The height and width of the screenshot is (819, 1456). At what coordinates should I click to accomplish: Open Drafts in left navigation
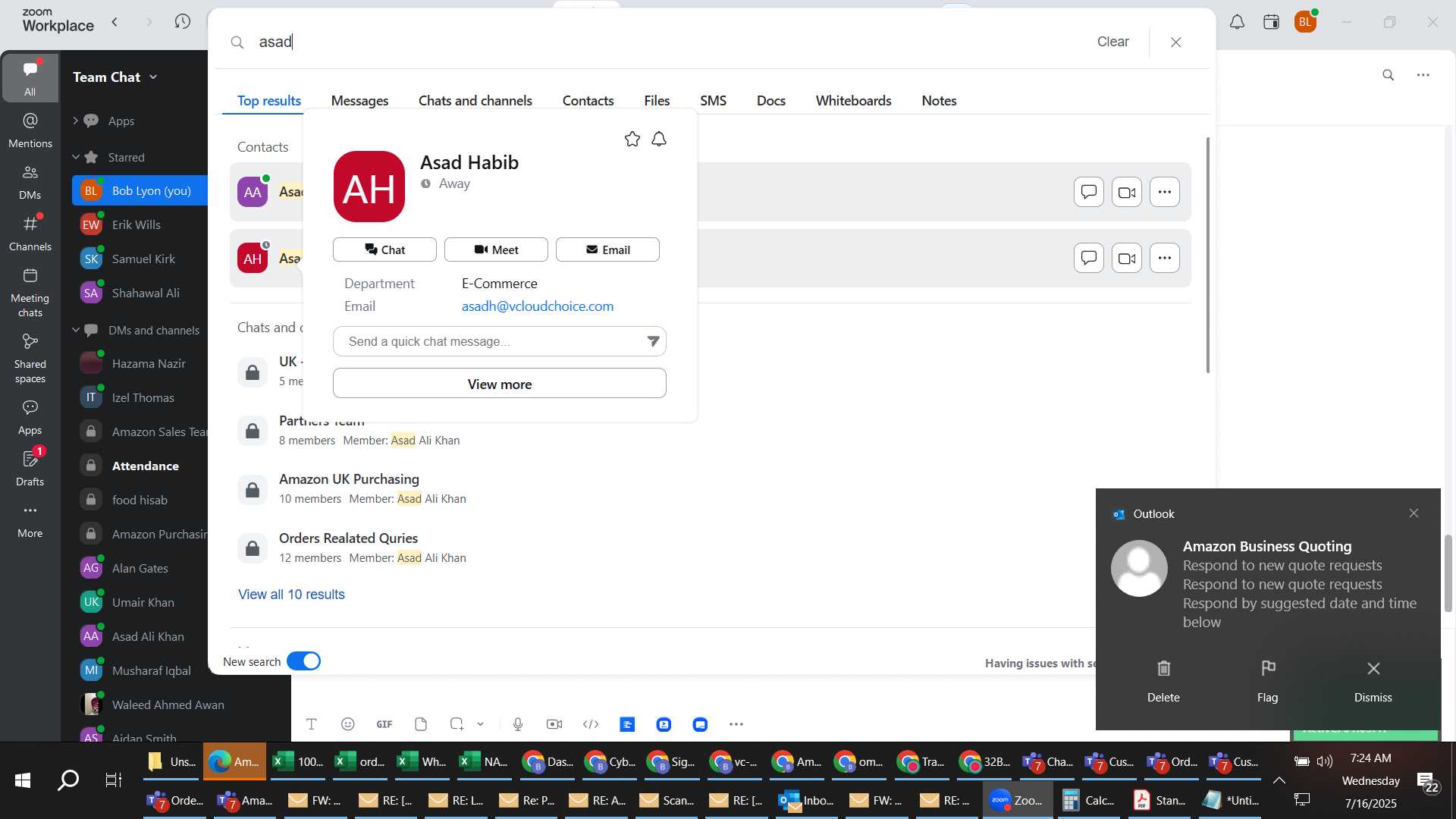30,468
